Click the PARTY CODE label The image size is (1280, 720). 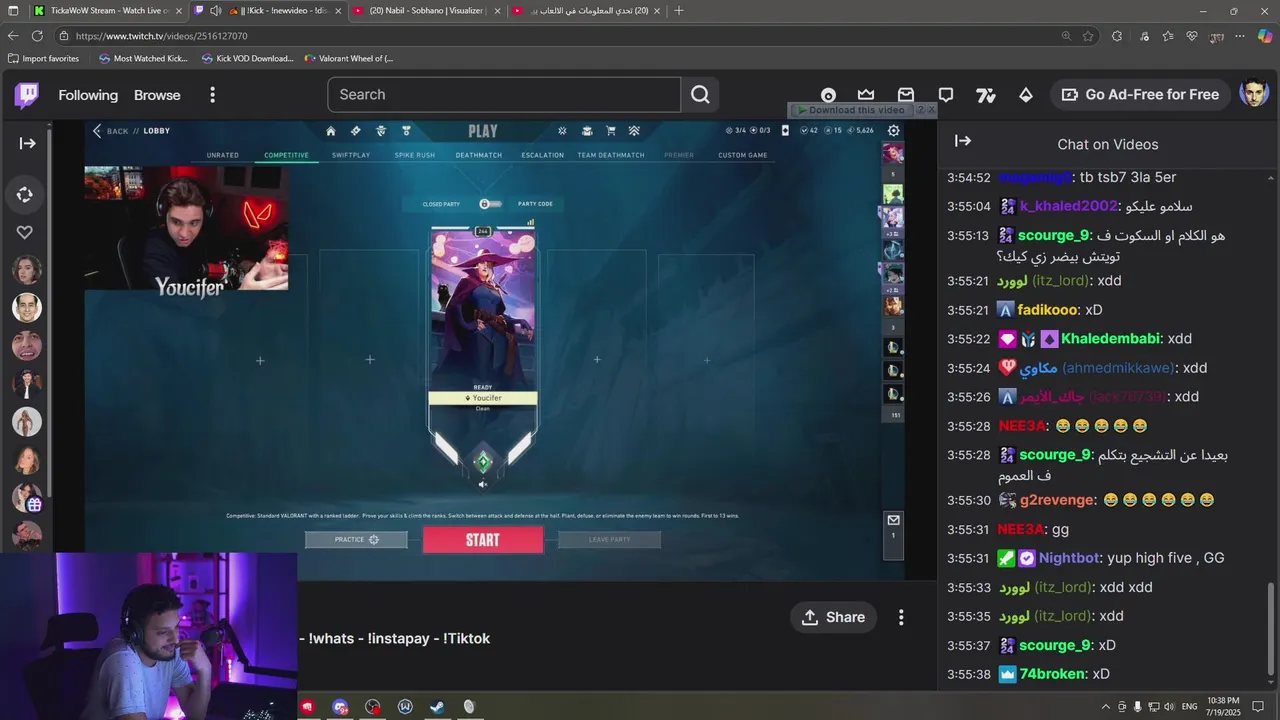pos(535,204)
